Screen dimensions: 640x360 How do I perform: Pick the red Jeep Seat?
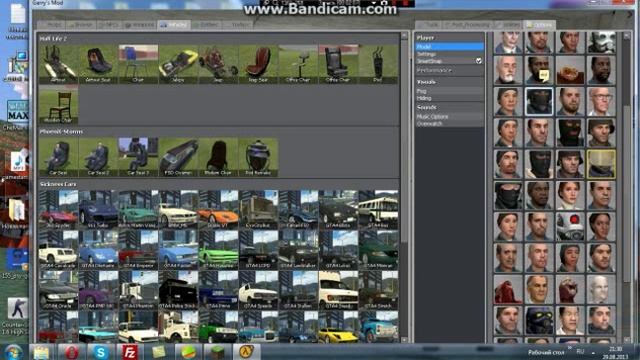point(258,64)
